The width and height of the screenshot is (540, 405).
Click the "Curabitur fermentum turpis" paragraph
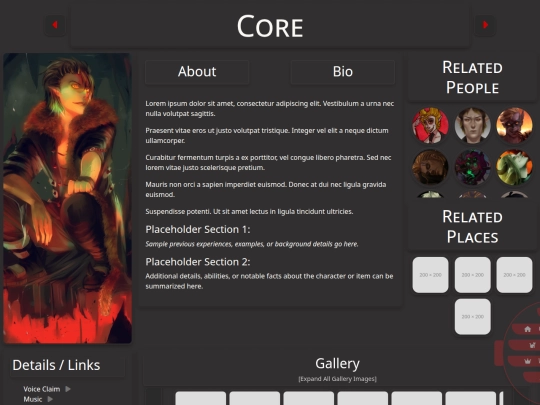(x=268, y=162)
